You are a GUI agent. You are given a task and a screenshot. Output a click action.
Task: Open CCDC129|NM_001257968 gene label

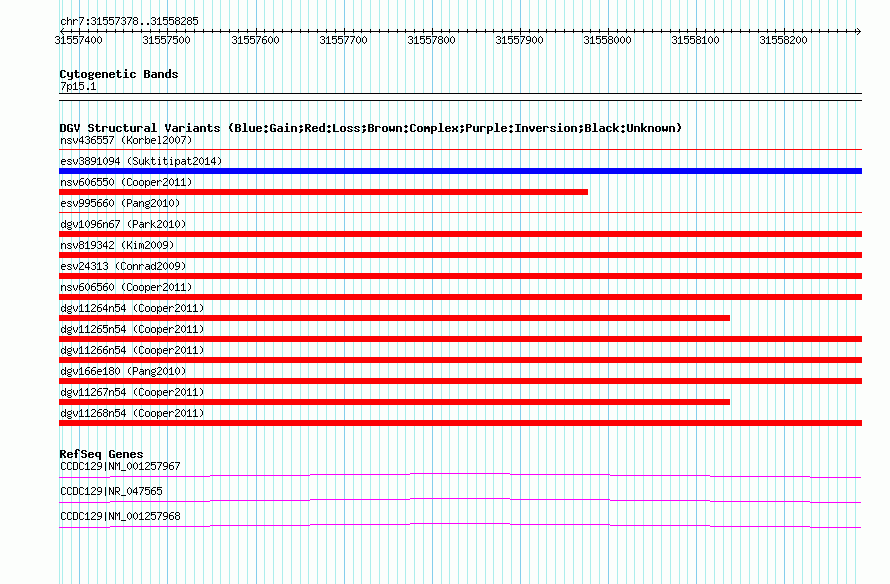click(120, 516)
